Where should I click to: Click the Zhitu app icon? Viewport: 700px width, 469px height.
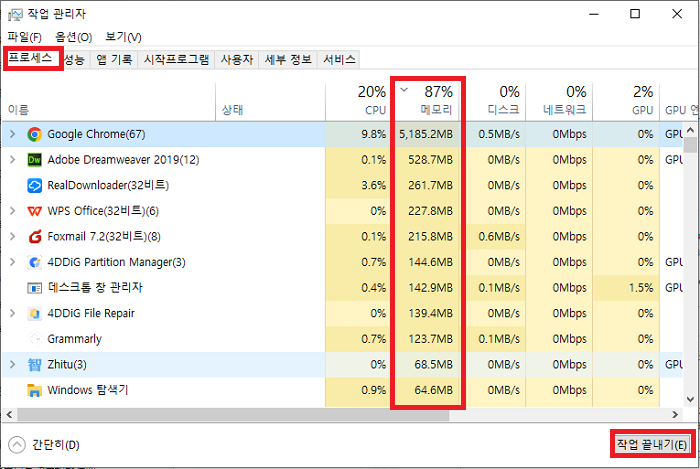click(34, 365)
